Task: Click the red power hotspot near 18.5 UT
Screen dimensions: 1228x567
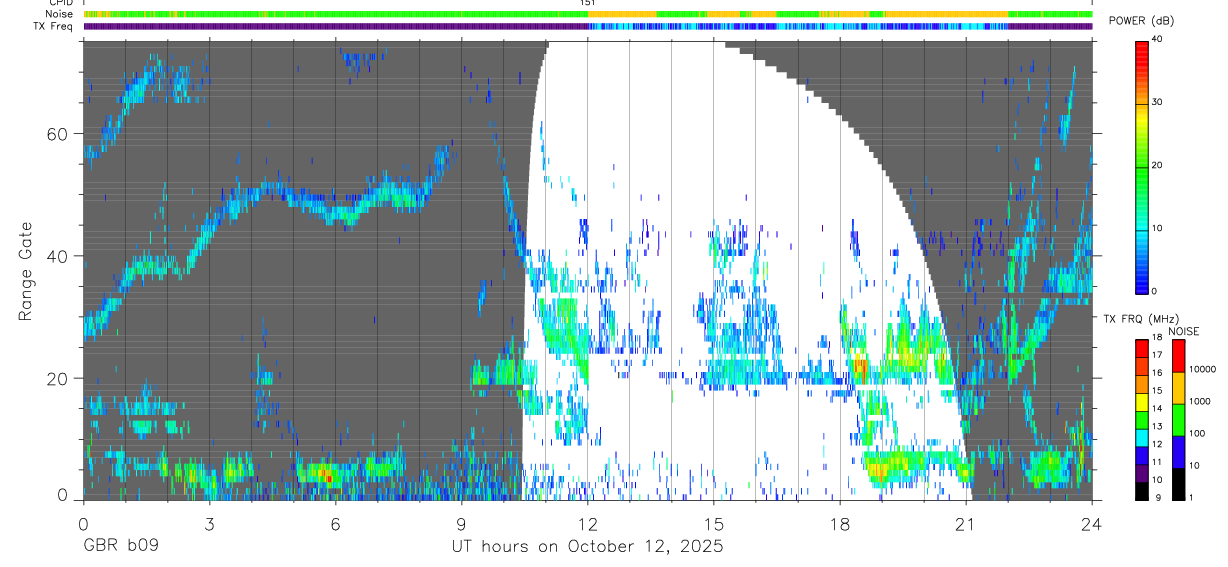Action: tap(861, 368)
